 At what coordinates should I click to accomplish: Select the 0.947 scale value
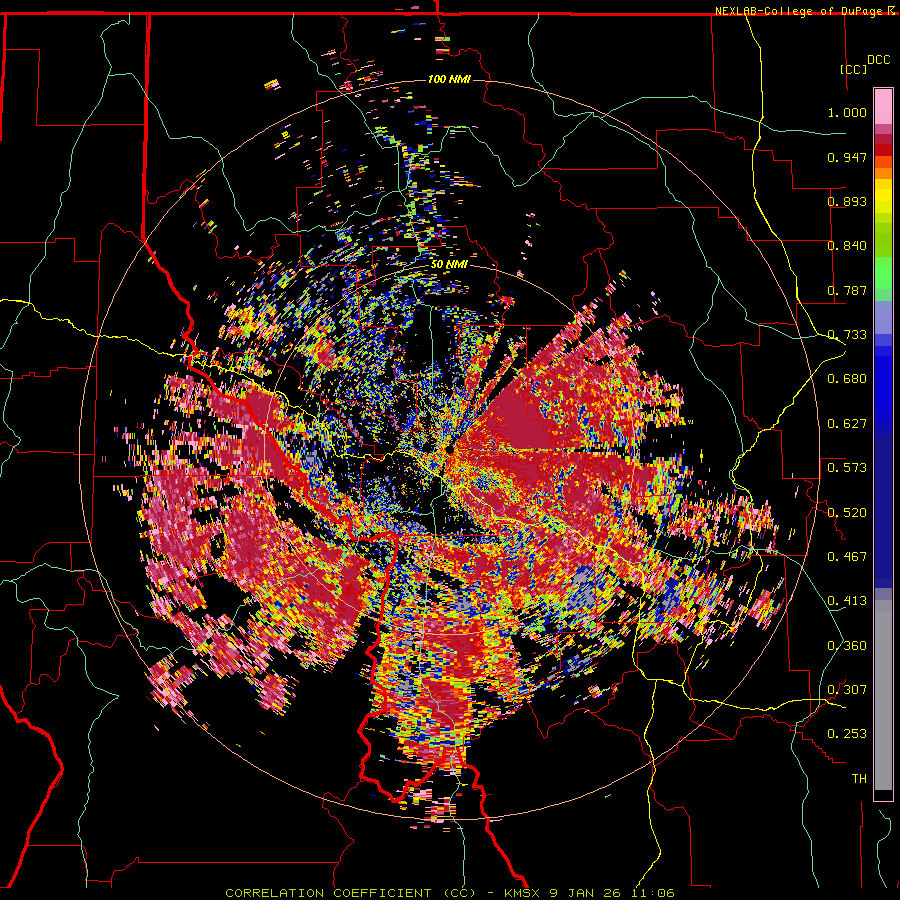847,157
